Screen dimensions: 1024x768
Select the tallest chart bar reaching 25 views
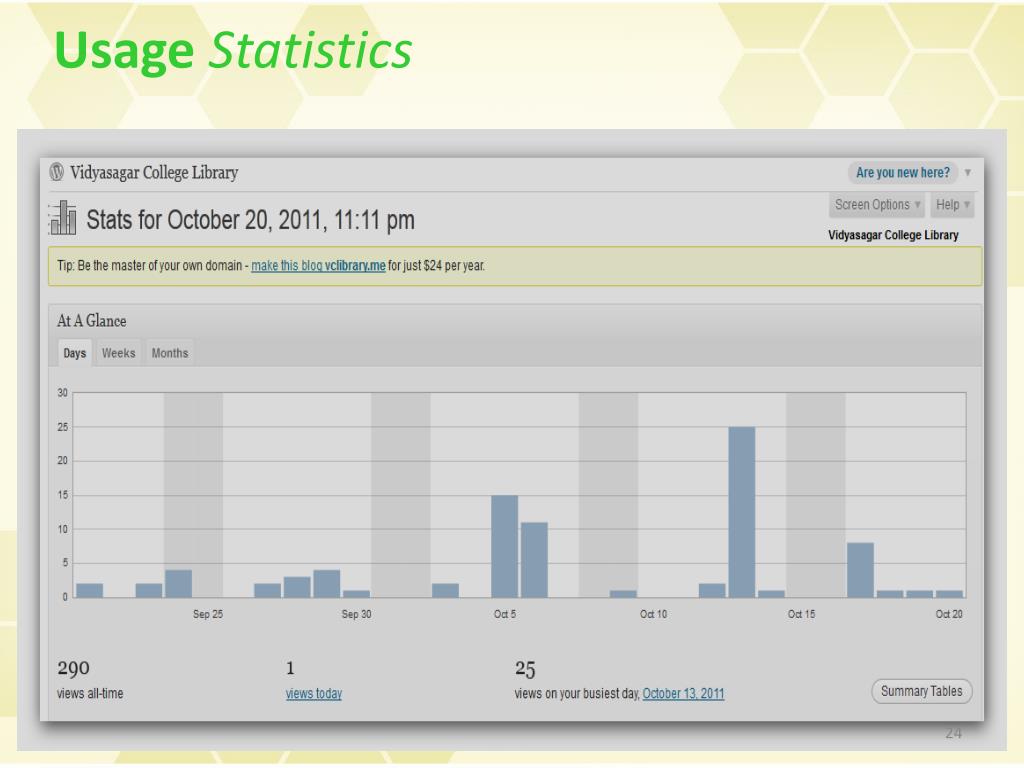tap(741, 512)
